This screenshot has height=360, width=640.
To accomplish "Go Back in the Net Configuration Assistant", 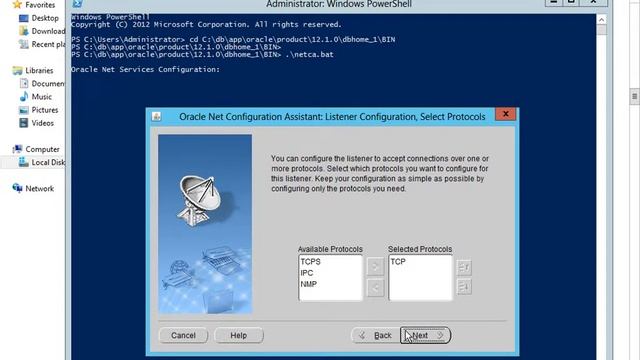I will pos(376,335).
